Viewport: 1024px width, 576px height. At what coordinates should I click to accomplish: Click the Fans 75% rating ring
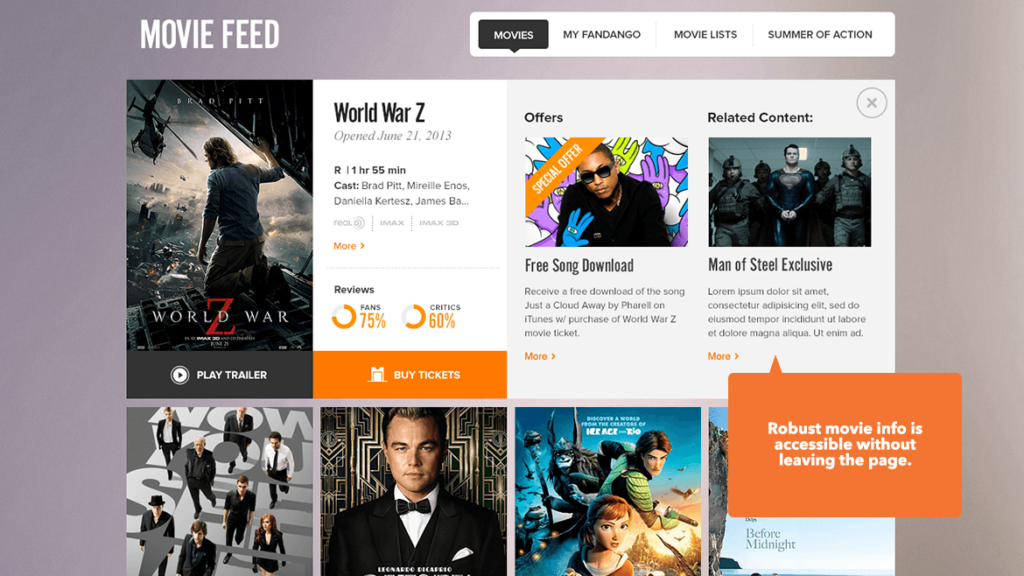pos(344,316)
